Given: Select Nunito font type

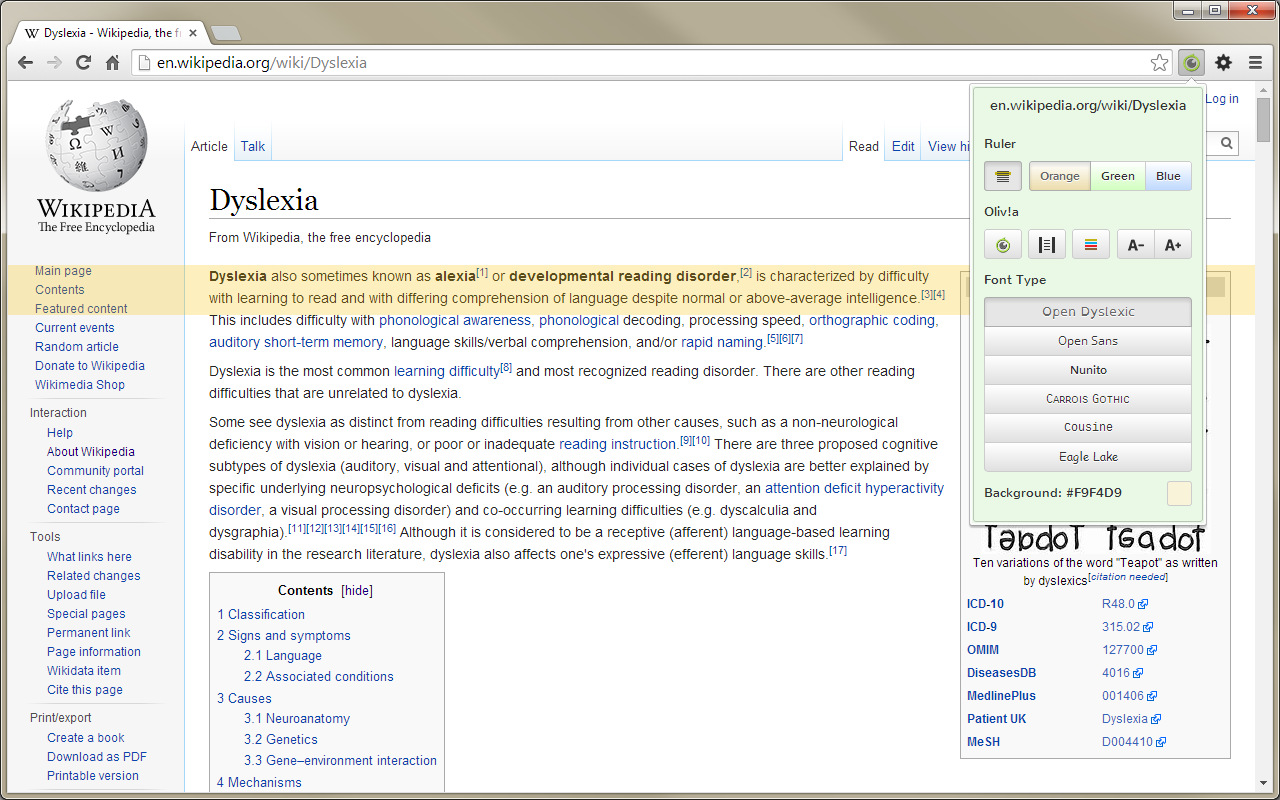Looking at the screenshot, I should (1088, 370).
